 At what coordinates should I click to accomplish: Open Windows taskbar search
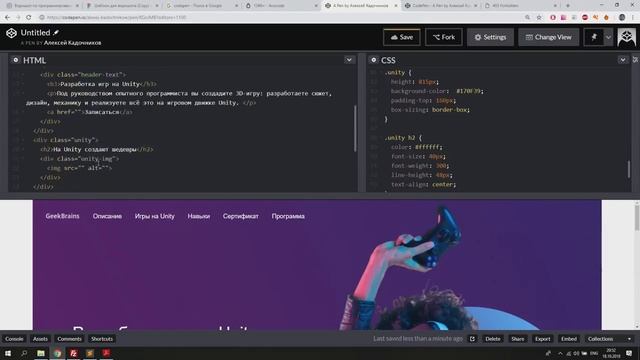(x=24, y=353)
